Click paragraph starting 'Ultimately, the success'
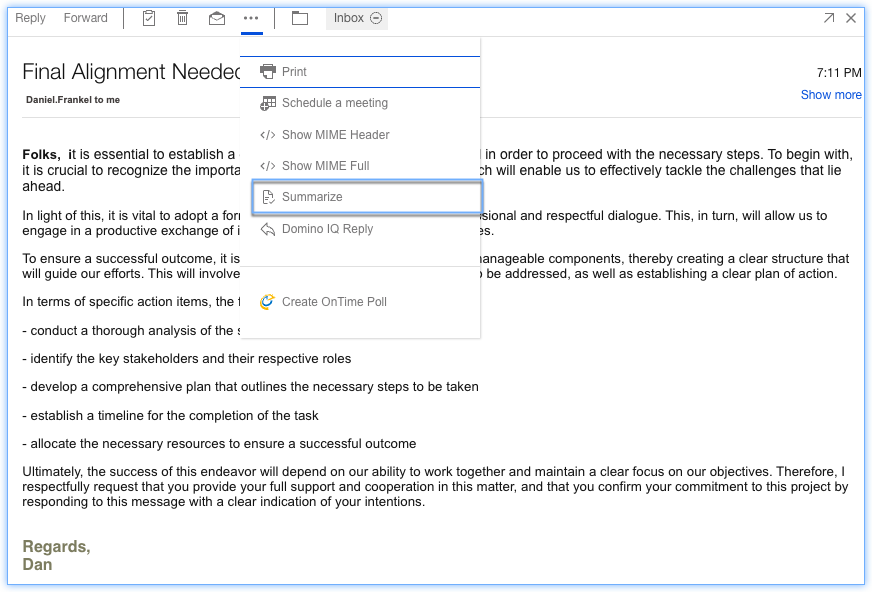Viewport: 872px width, 592px height. pyautogui.click(x=435, y=486)
